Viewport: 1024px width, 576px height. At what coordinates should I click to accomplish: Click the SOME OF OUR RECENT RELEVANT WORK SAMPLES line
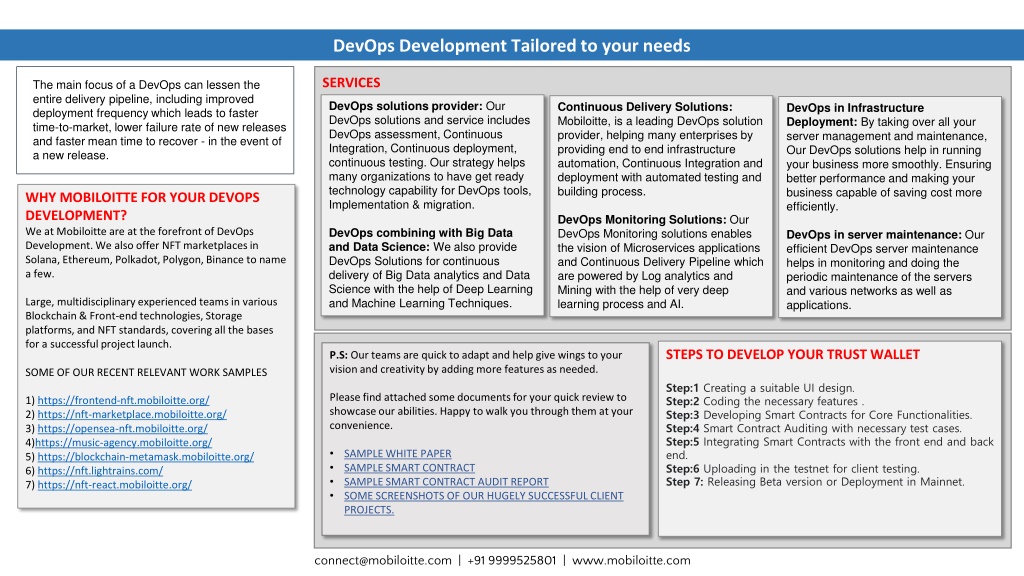click(x=146, y=372)
